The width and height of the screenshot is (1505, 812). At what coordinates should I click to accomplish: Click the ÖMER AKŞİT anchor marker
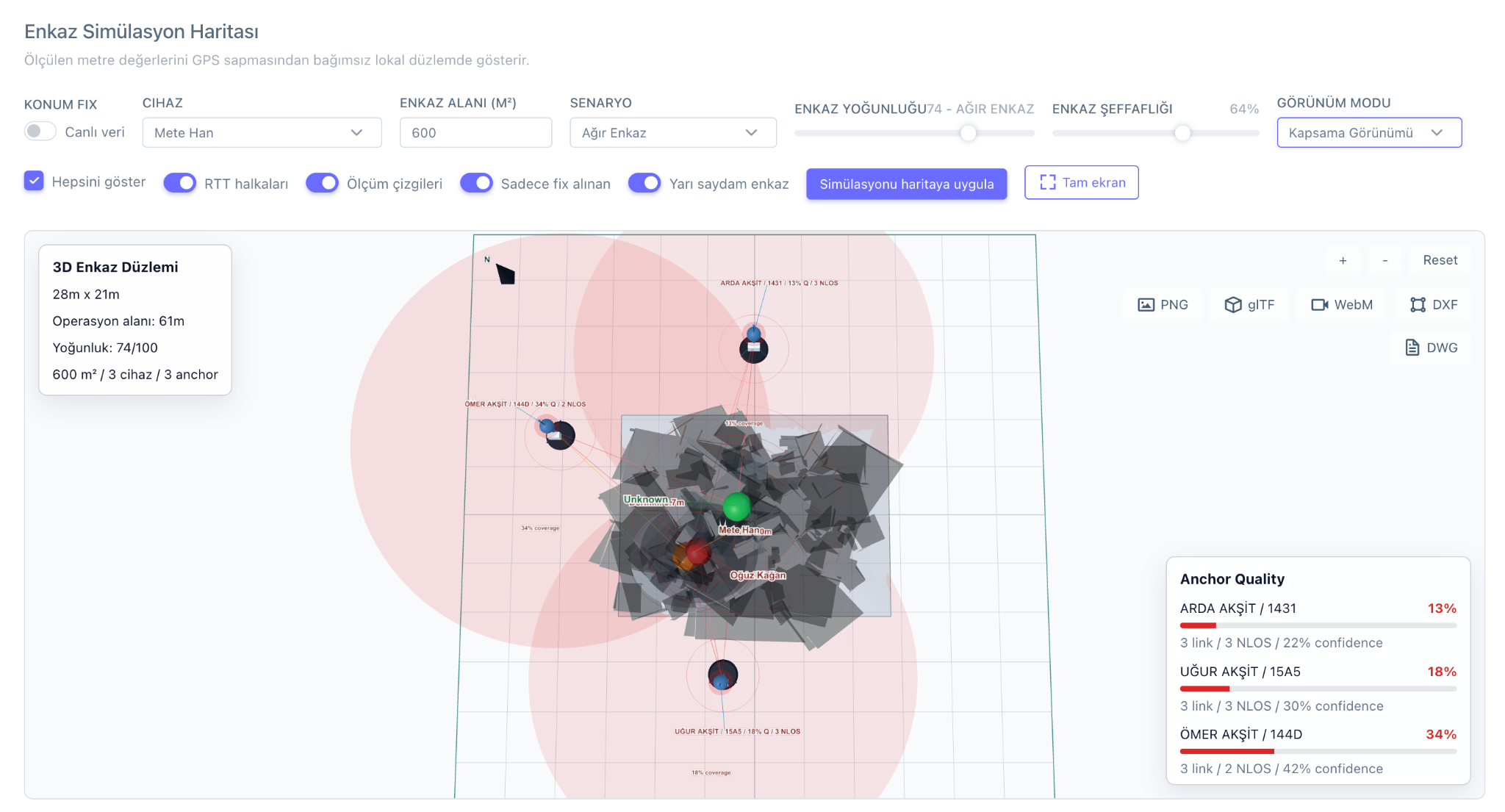point(560,435)
